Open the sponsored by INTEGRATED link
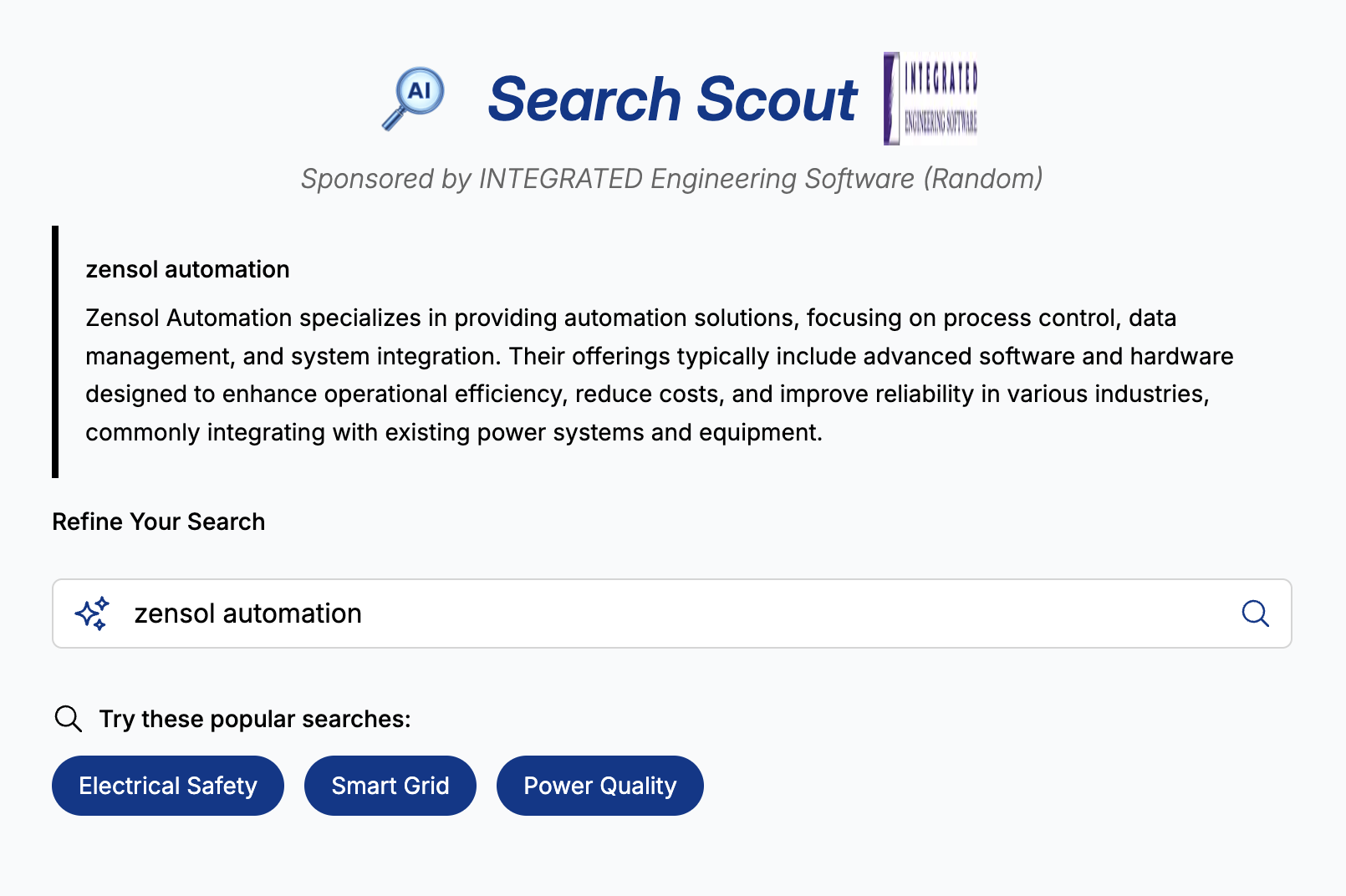This screenshot has width=1346, height=896. pos(673,178)
